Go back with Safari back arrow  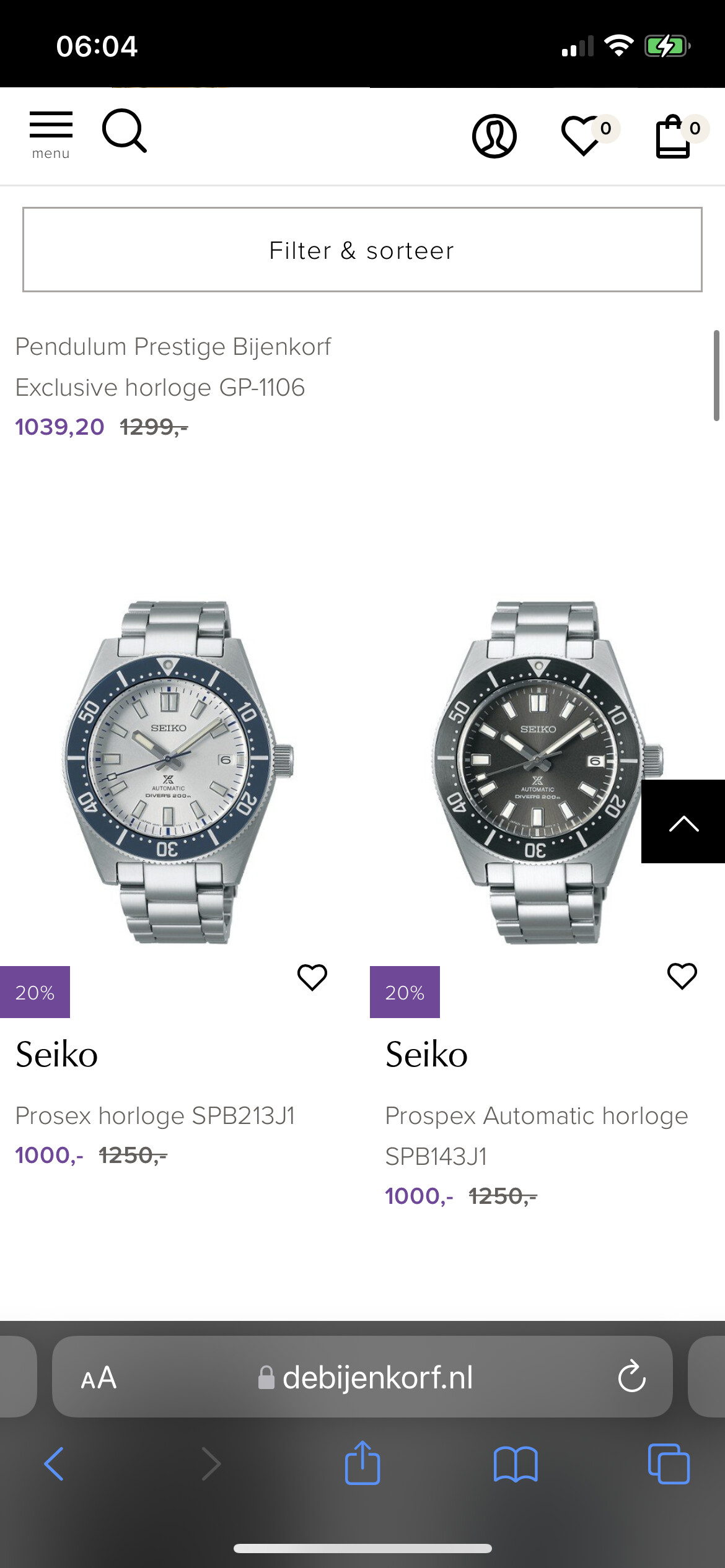(x=54, y=1464)
